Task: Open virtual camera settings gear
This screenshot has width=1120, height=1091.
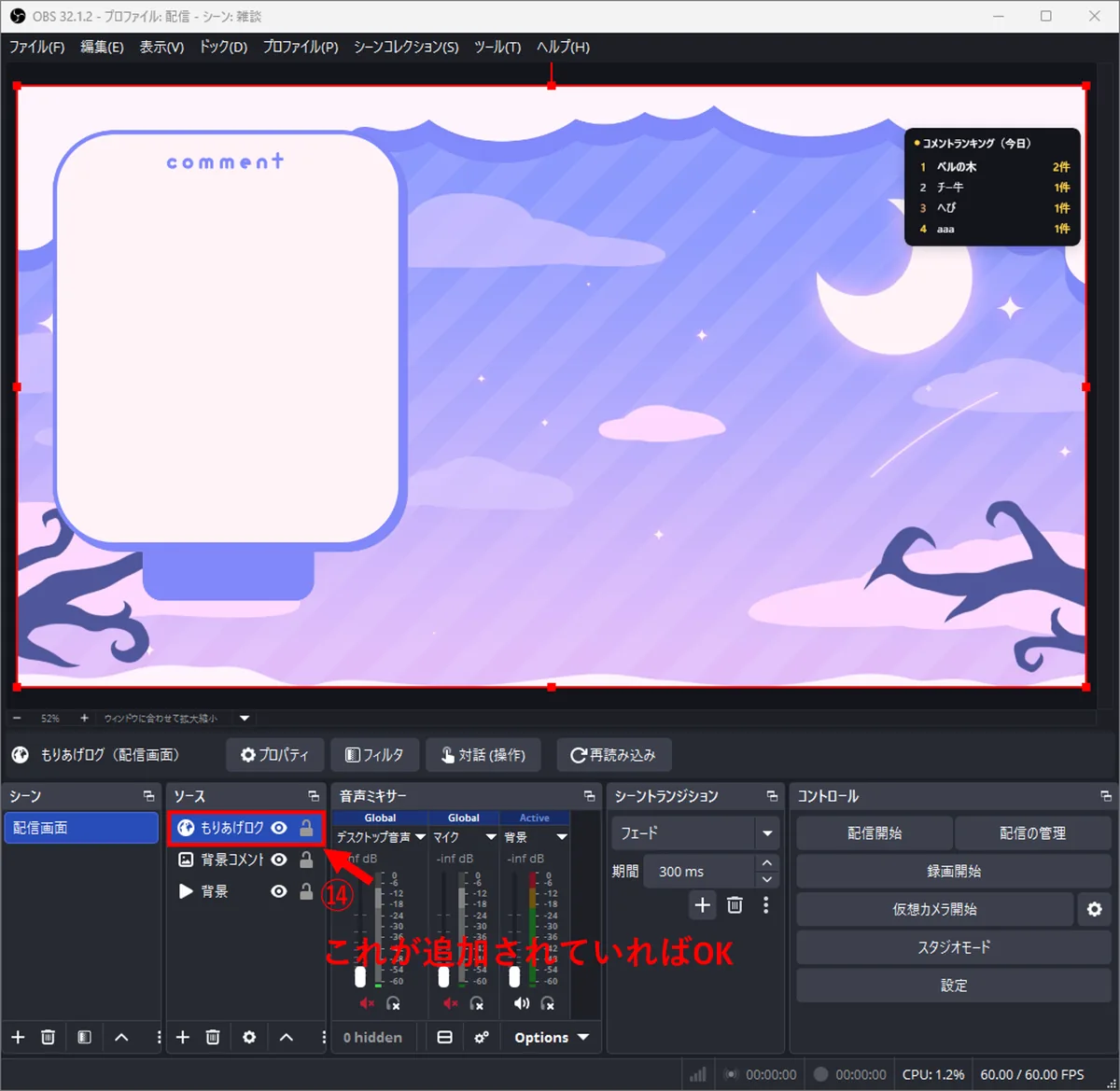Action: click(1095, 909)
